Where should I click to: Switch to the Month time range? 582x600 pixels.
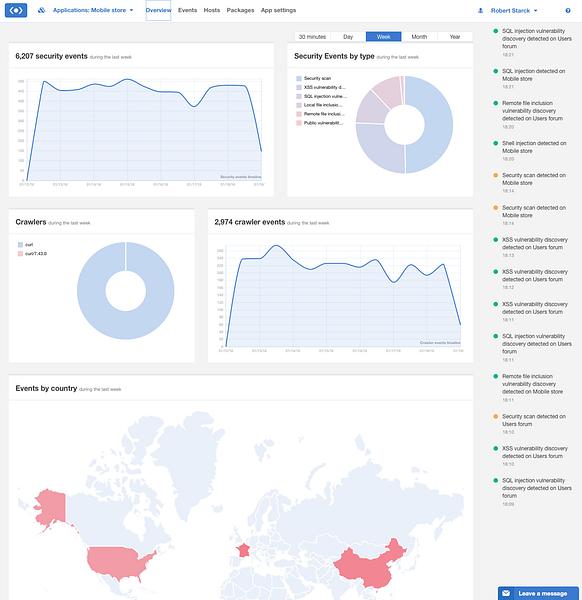pos(419,37)
